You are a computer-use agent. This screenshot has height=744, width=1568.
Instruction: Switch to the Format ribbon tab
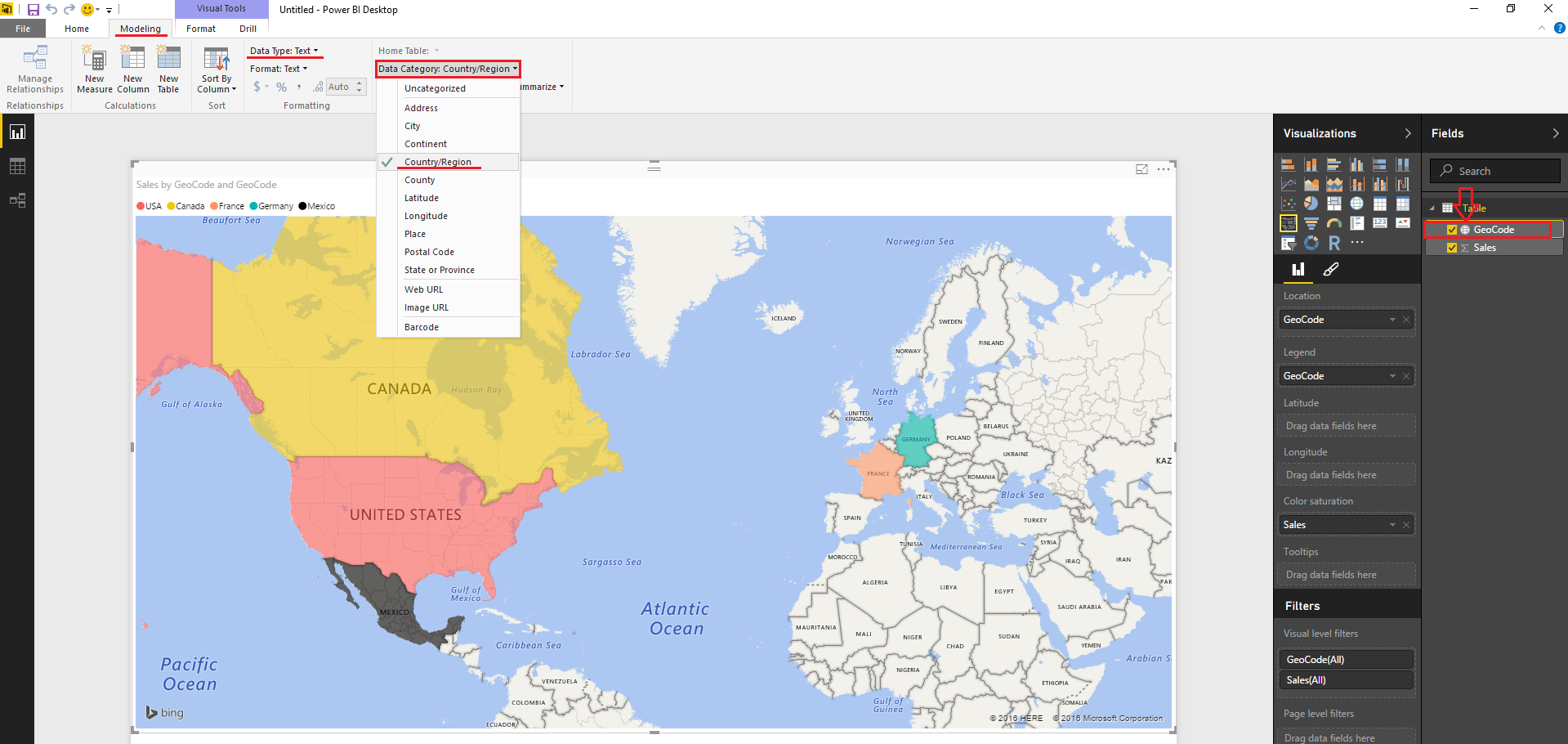201,29
